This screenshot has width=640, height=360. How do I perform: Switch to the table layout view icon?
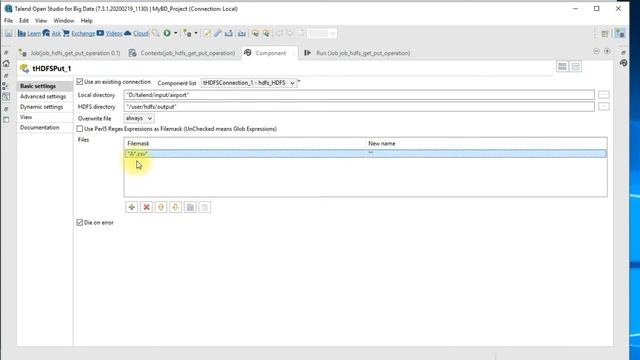click(x=562, y=67)
